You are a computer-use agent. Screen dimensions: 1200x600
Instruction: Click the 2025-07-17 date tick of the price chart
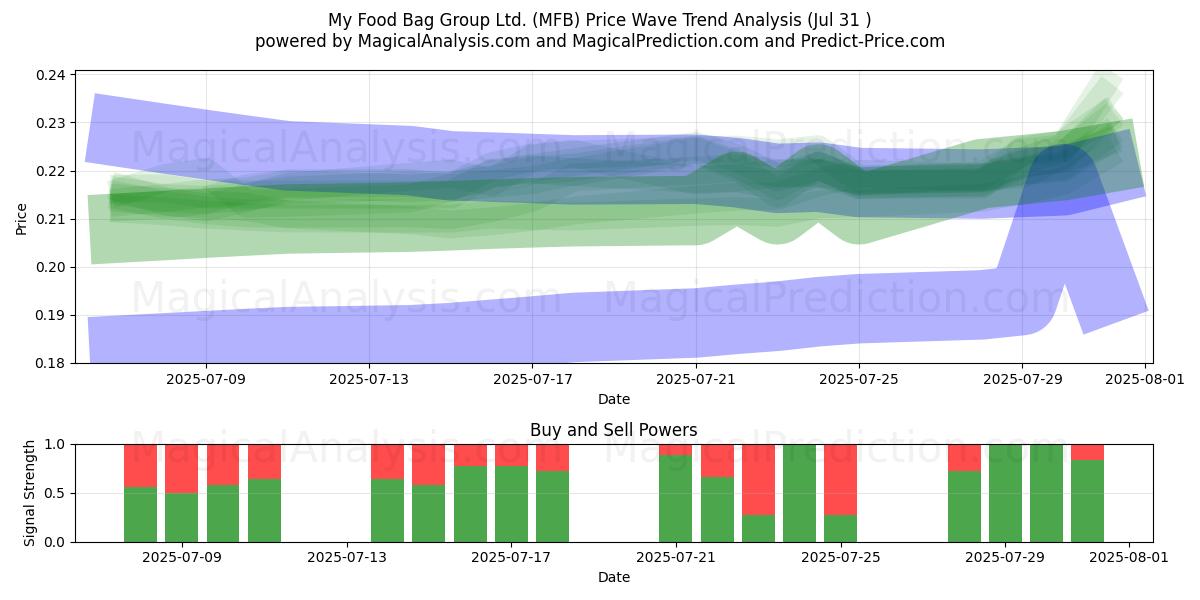pyautogui.click(x=532, y=379)
